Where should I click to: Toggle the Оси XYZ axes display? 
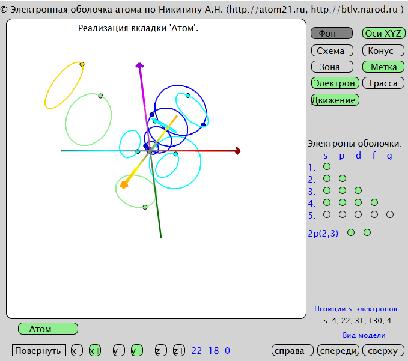(383, 33)
